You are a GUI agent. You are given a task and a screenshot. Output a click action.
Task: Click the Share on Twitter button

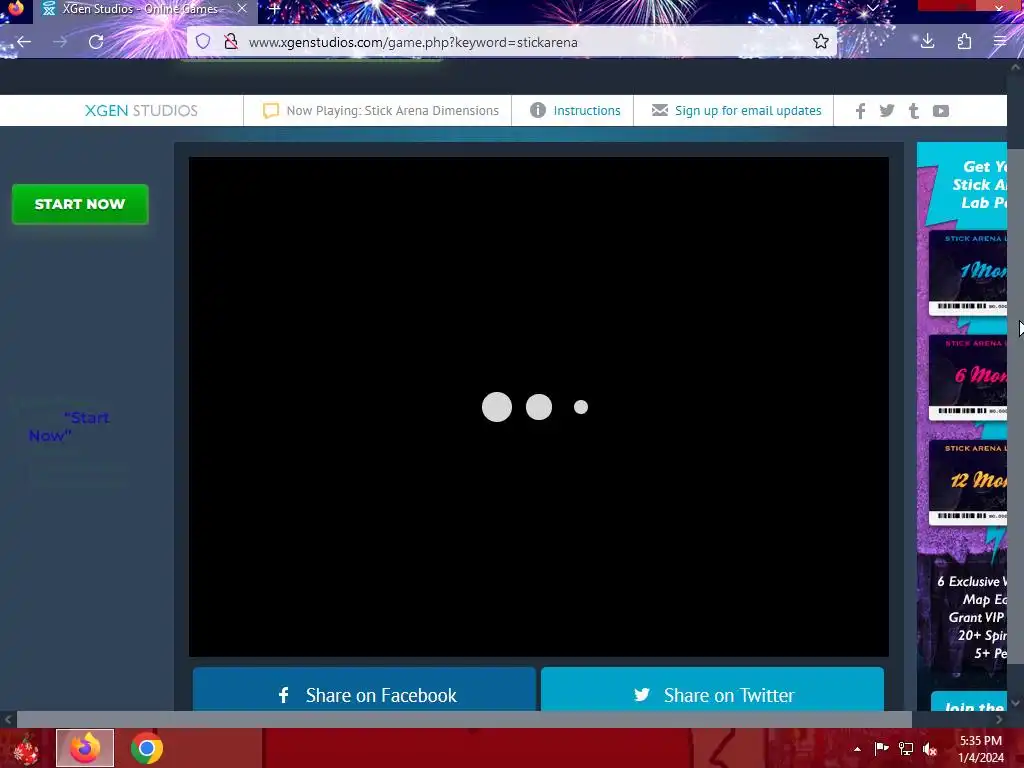[x=712, y=689]
